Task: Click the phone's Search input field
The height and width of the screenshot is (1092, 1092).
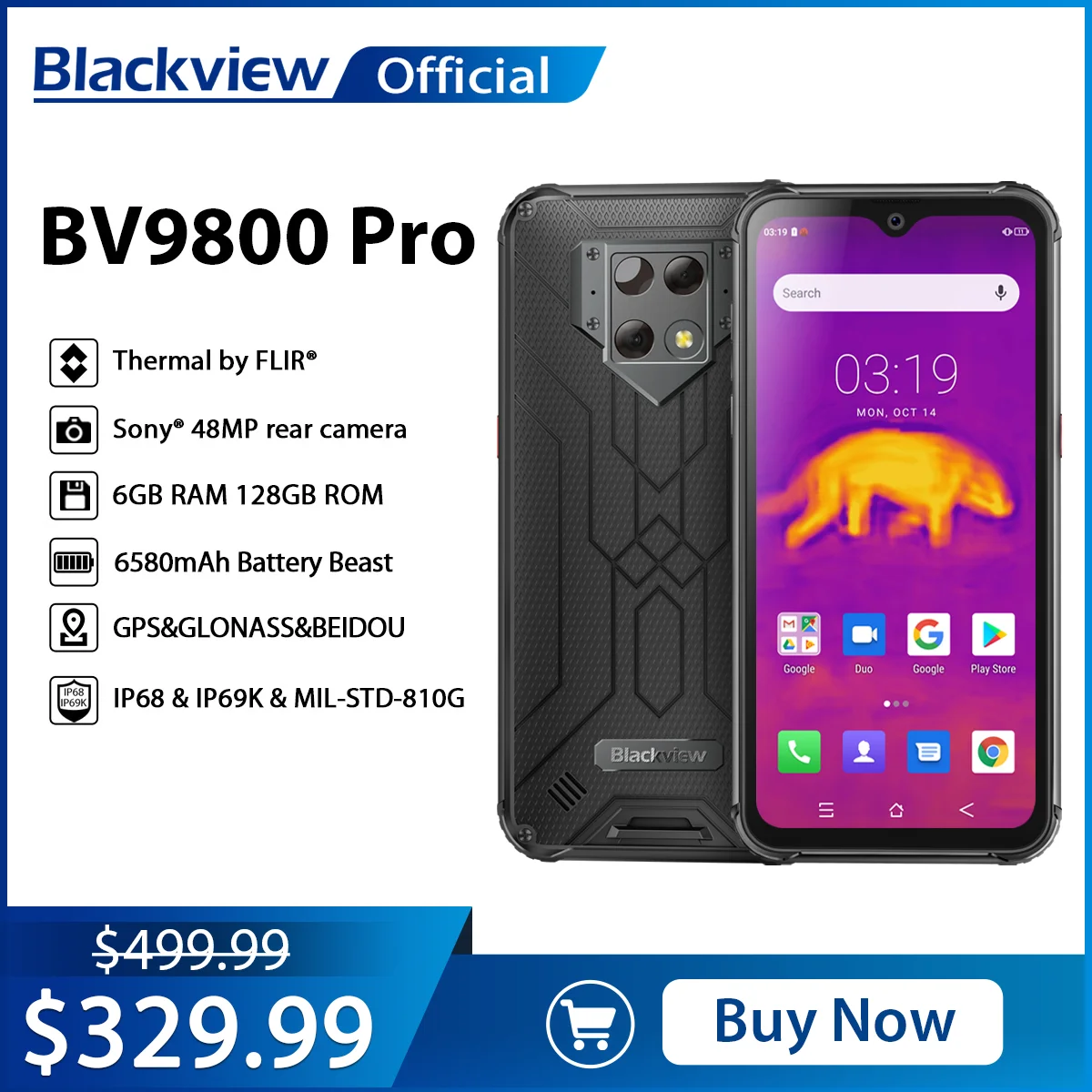Action: [x=896, y=293]
